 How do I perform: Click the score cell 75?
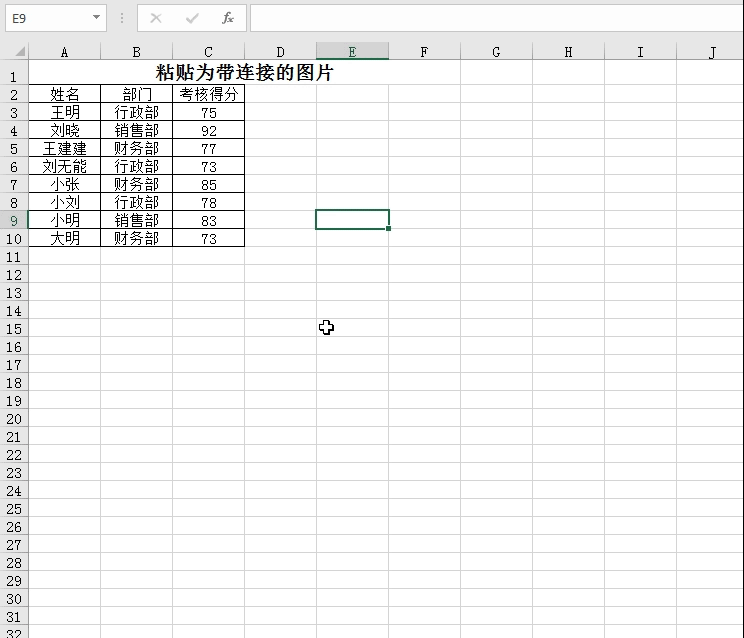[208, 112]
